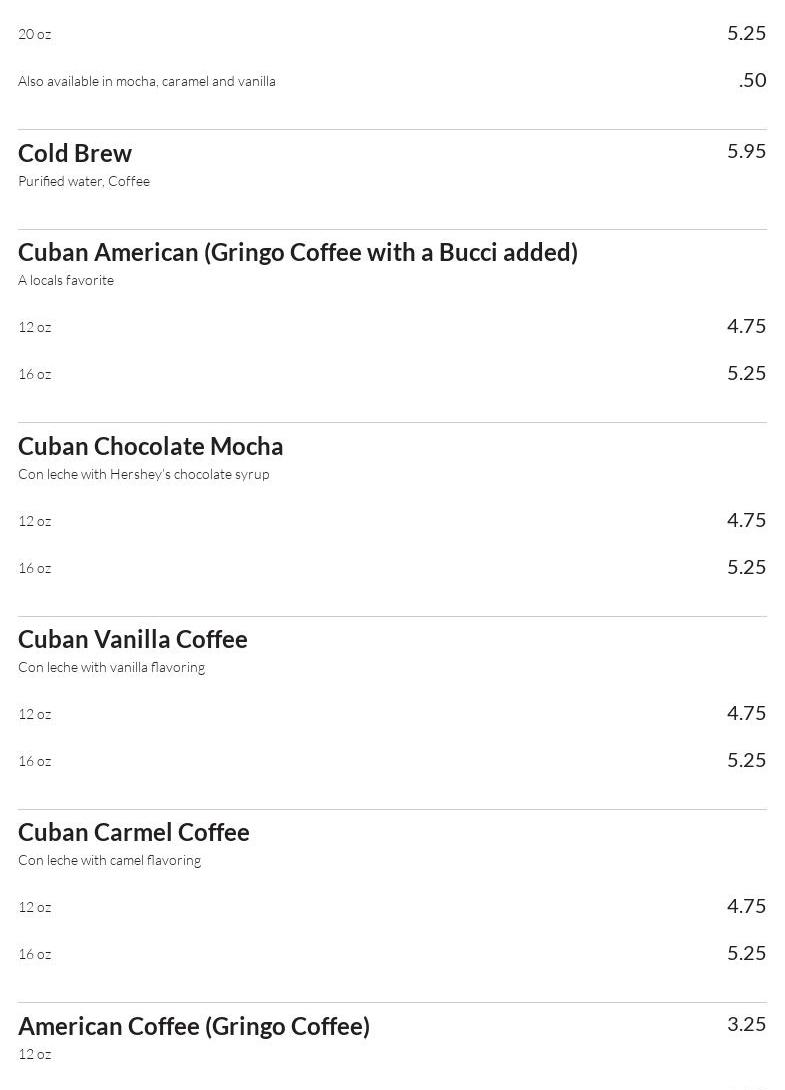Screen dimensions: 785x1090
Task: Click 'Con leche with vanilla flavoring' text
Action: [111, 667]
